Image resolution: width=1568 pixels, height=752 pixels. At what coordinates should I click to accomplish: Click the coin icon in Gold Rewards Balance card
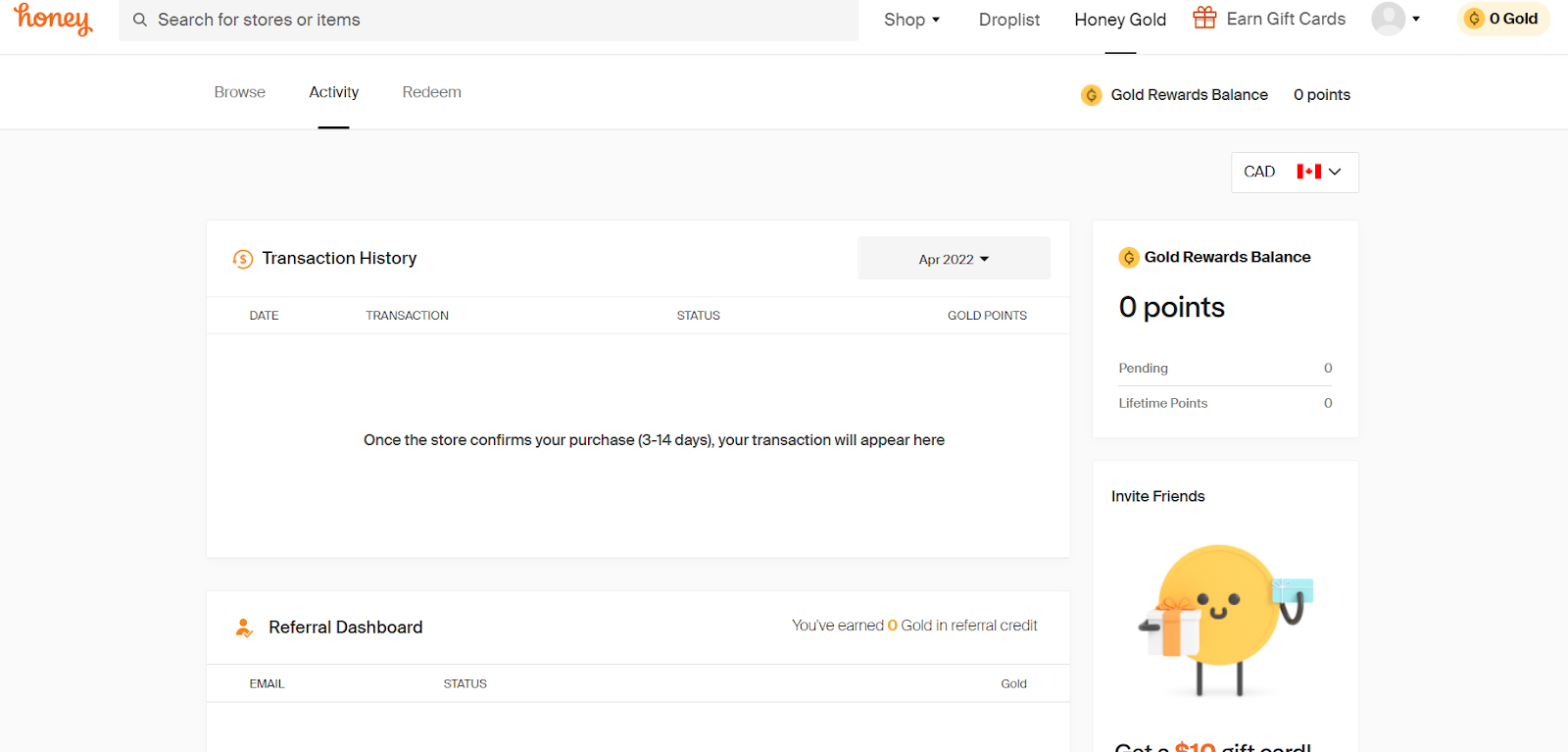1129,257
